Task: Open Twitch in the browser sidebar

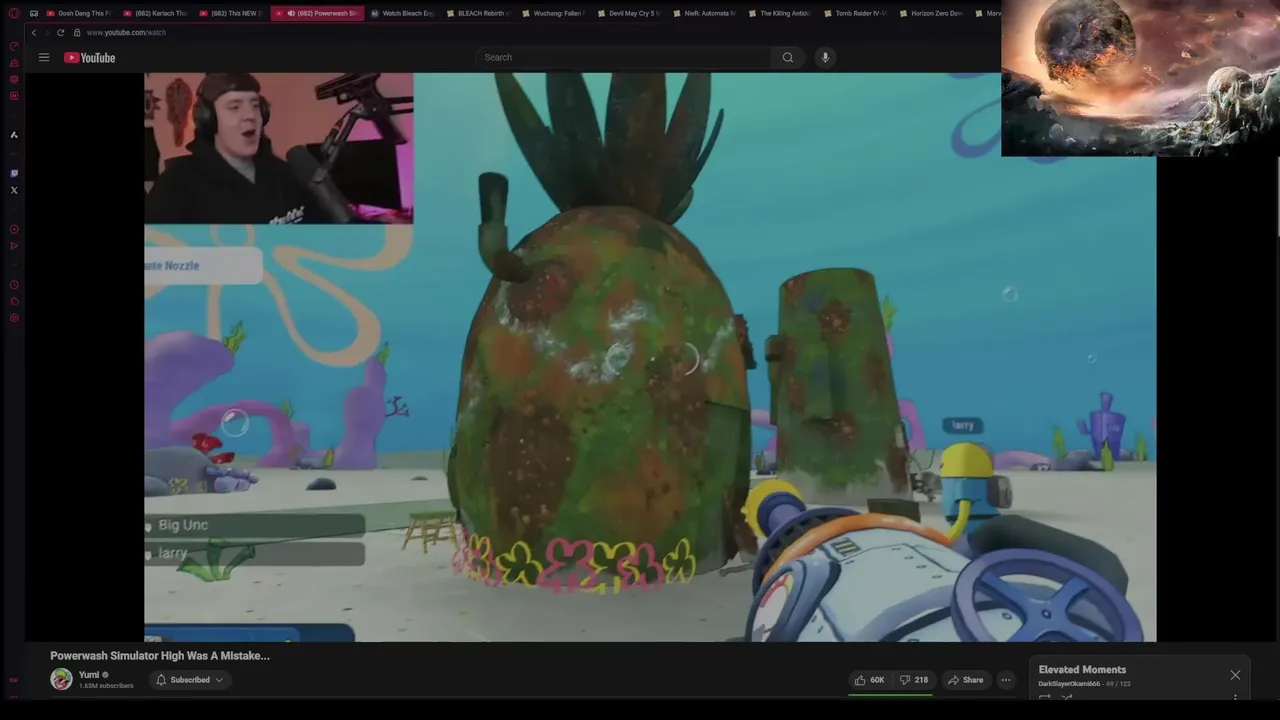Action: click(x=14, y=173)
